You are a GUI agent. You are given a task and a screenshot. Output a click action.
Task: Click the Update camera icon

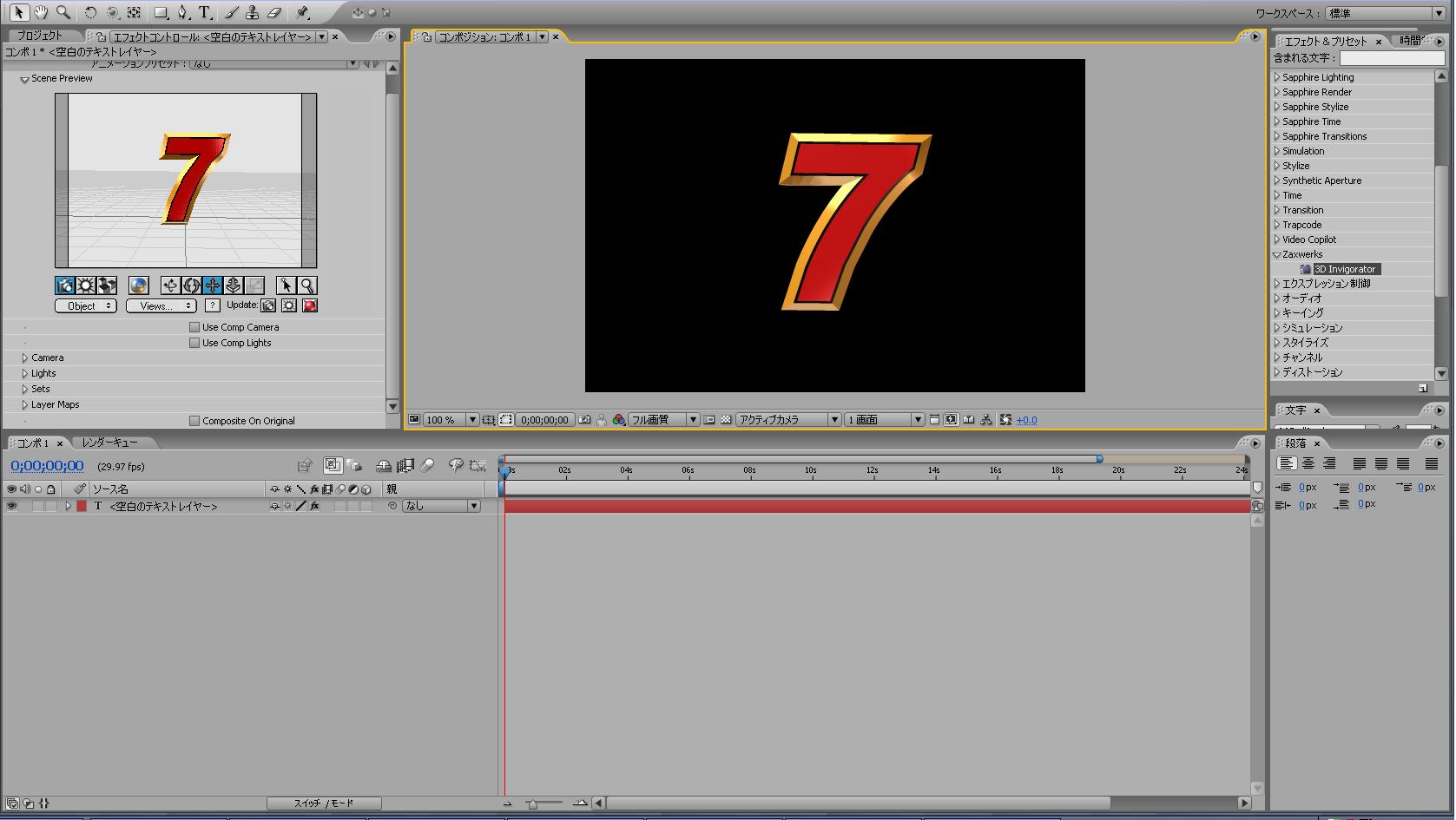click(269, 305)
